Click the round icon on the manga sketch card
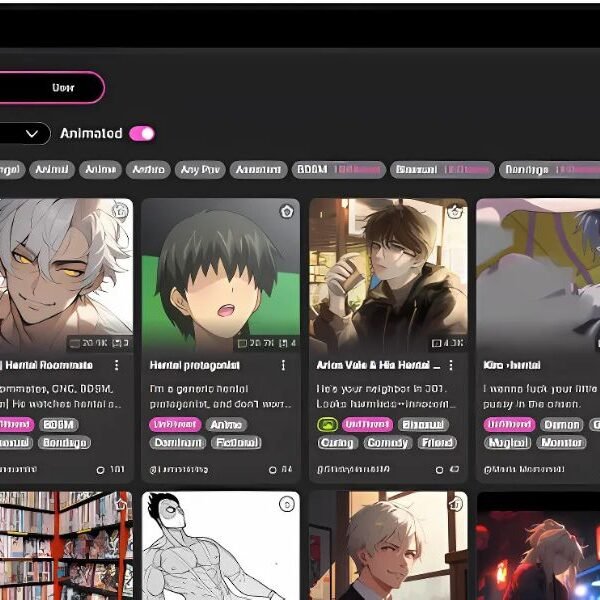 pyautogui.click(x=287, y=503)
